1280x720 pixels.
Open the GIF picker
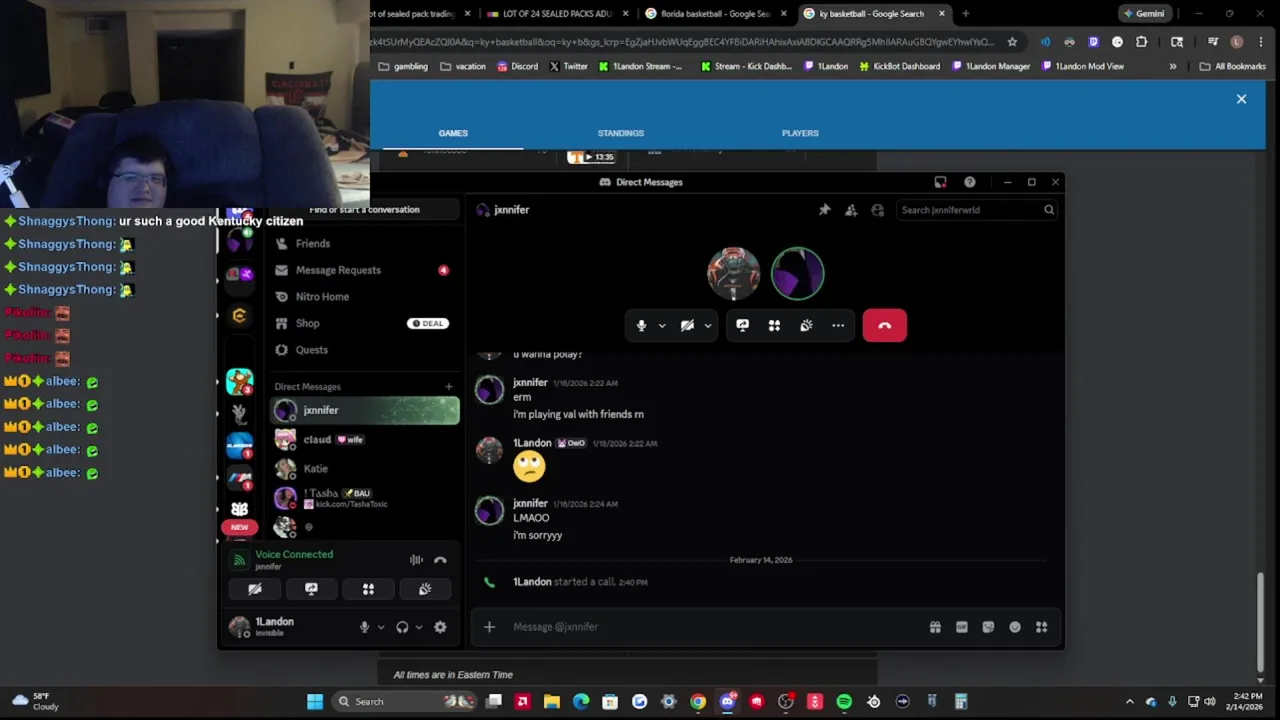click(x=962, y=627)
